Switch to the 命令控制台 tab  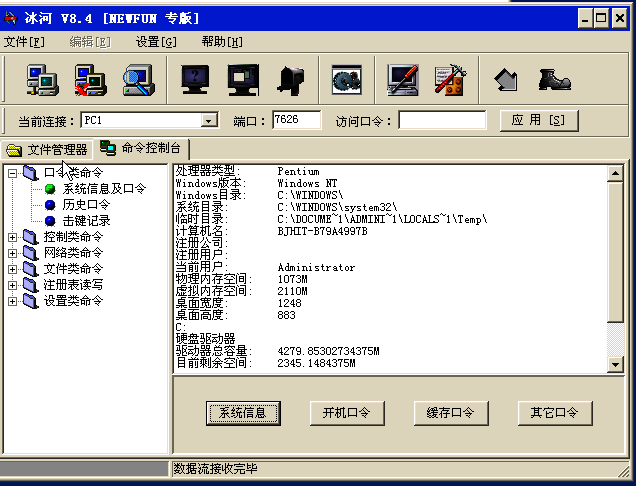pyautogui.click(x=141, y=148)
